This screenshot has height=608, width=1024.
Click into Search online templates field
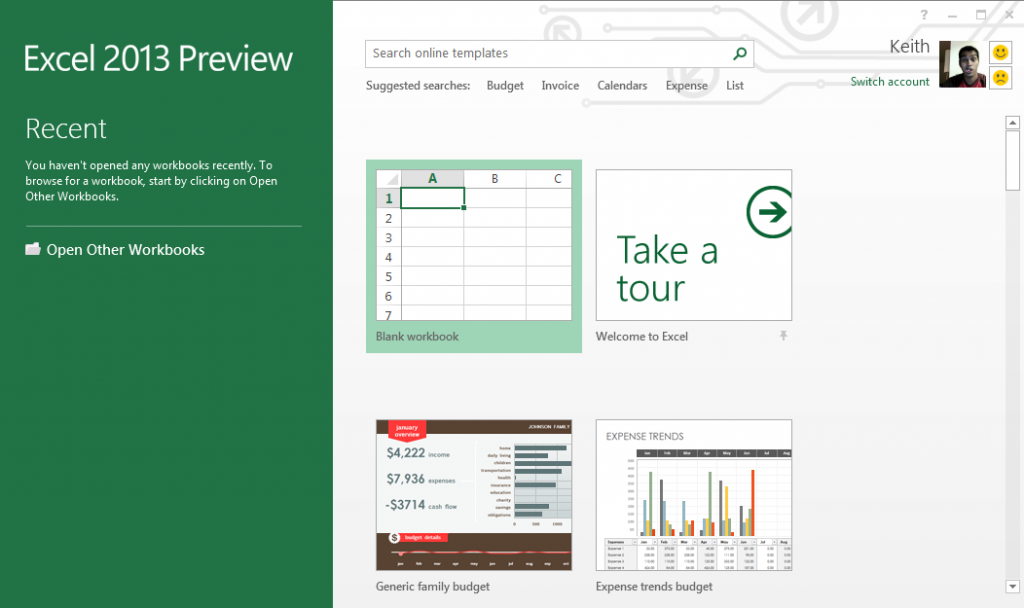tap(559, 54)
